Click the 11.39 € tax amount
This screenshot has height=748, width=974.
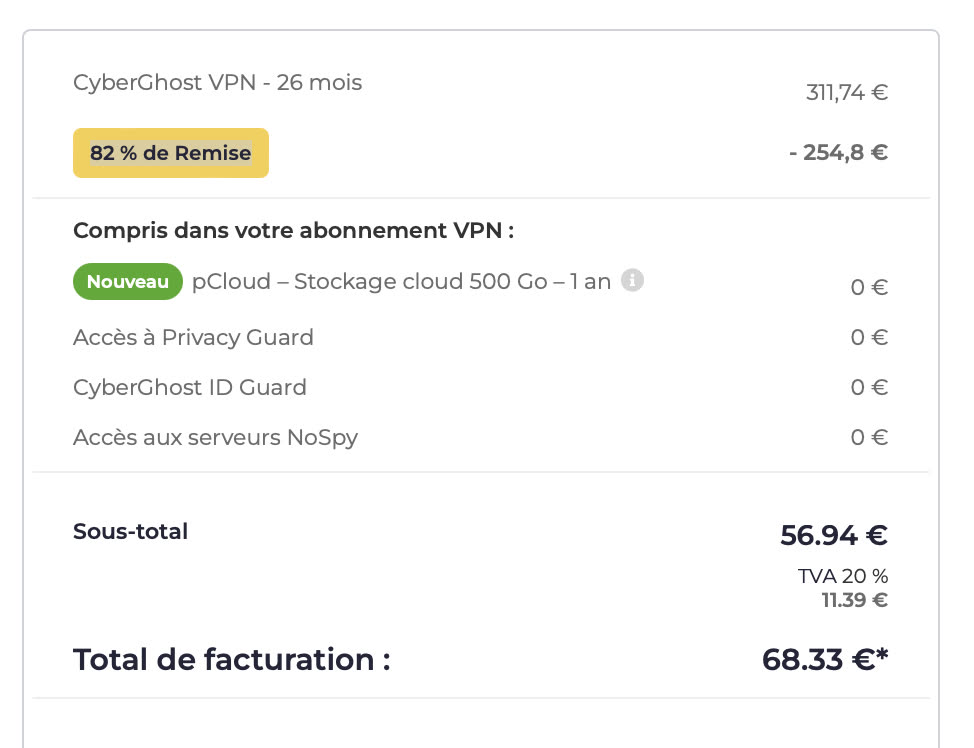[x=855, y=601]
